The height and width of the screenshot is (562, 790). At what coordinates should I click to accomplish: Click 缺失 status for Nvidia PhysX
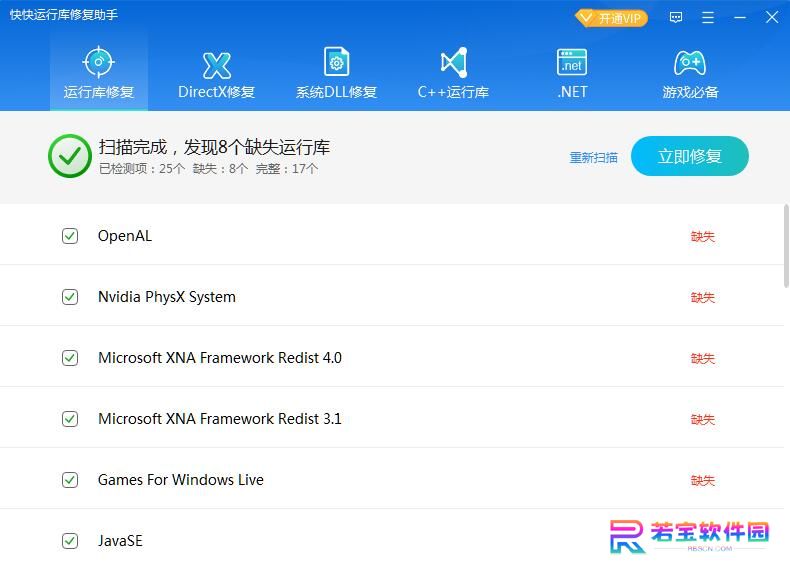tap(703, 297)
